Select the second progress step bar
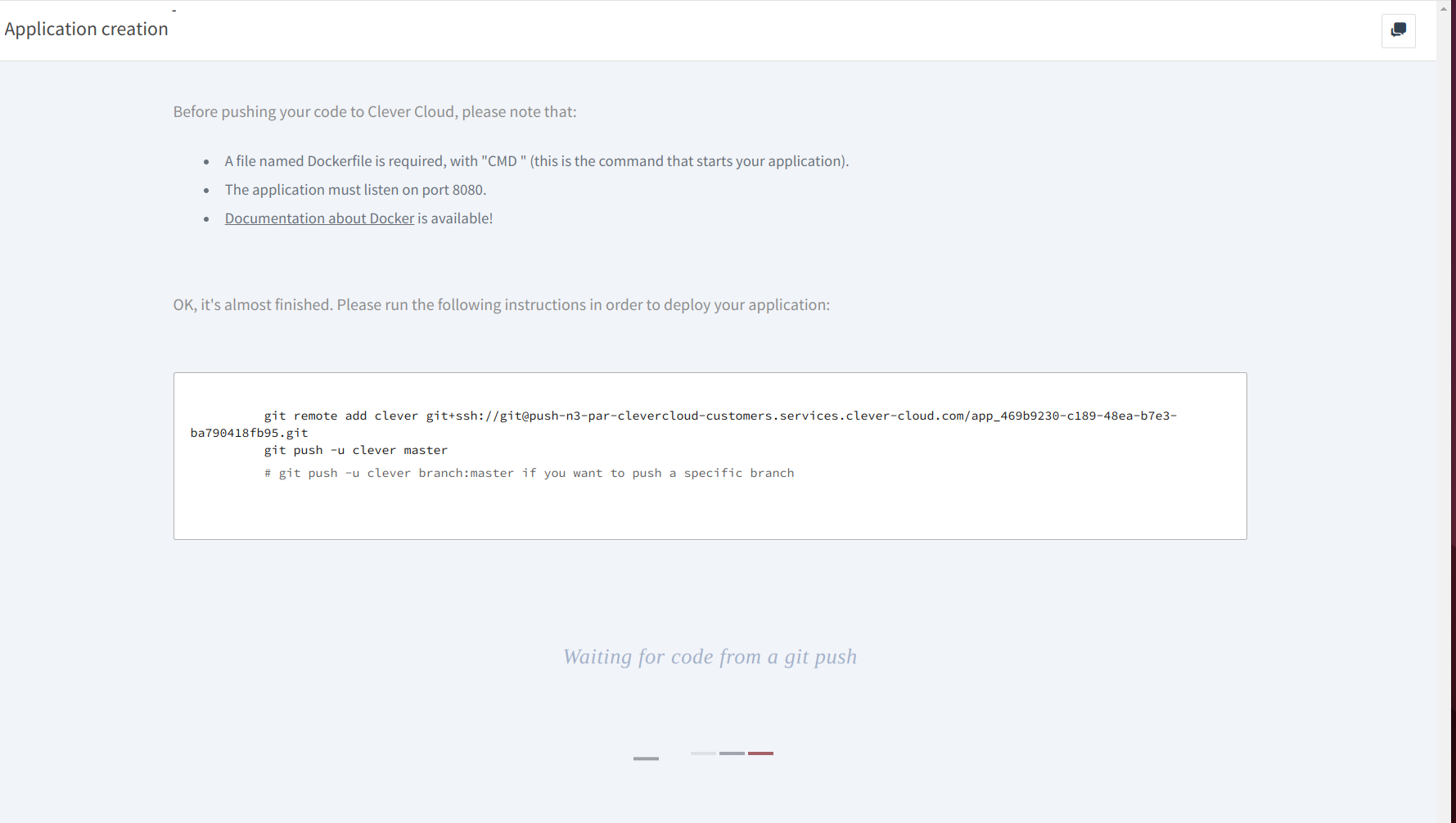The width and height of the screenshot is (1456, 823). (702, 753)
